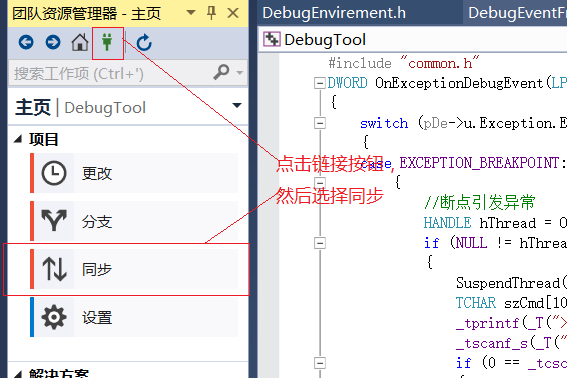Open Team Explorer home page

pyautogui.click(x=80, y=42)
